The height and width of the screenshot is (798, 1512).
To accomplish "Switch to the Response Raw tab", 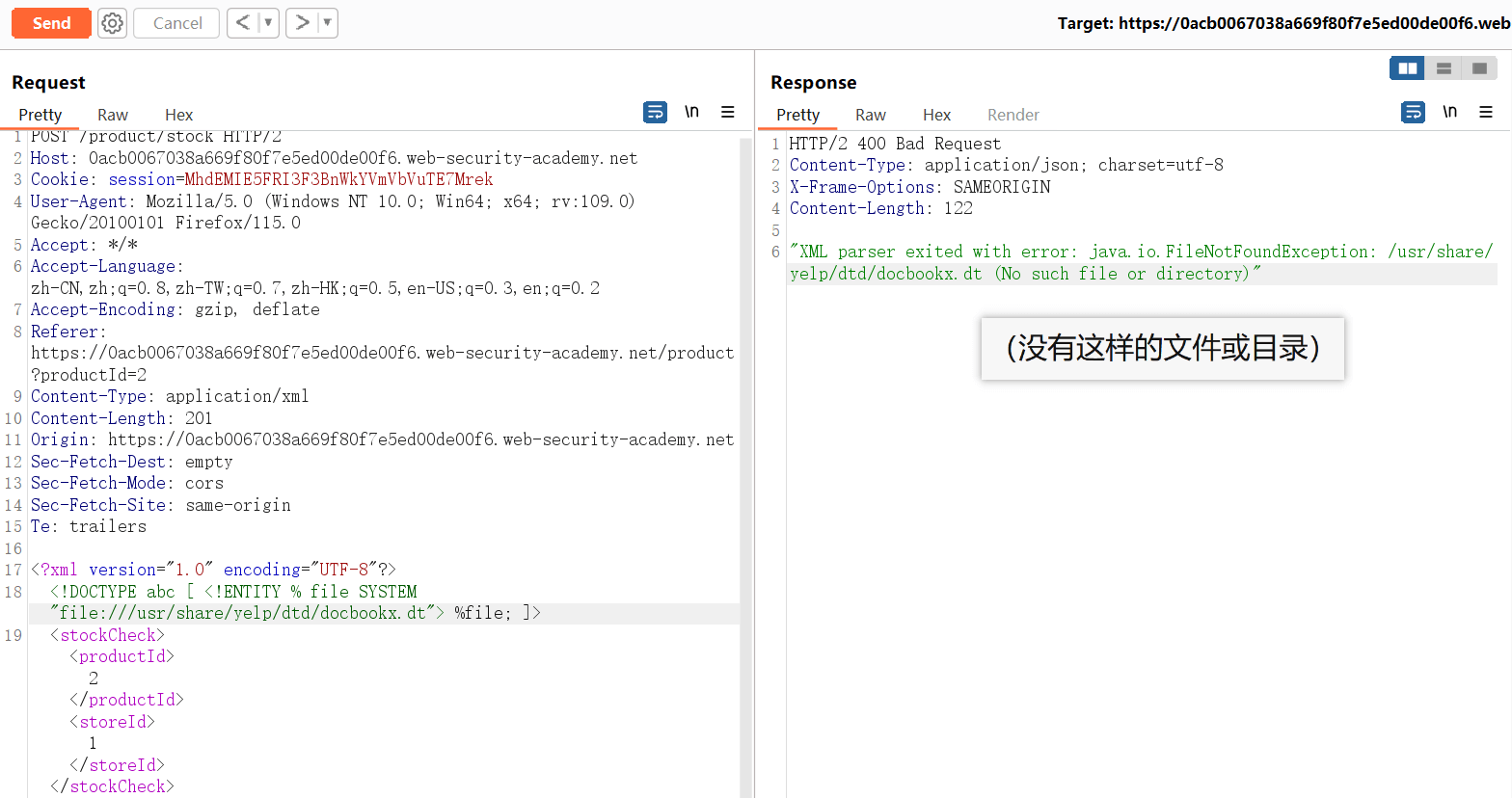I will click(x=871, y=115).
